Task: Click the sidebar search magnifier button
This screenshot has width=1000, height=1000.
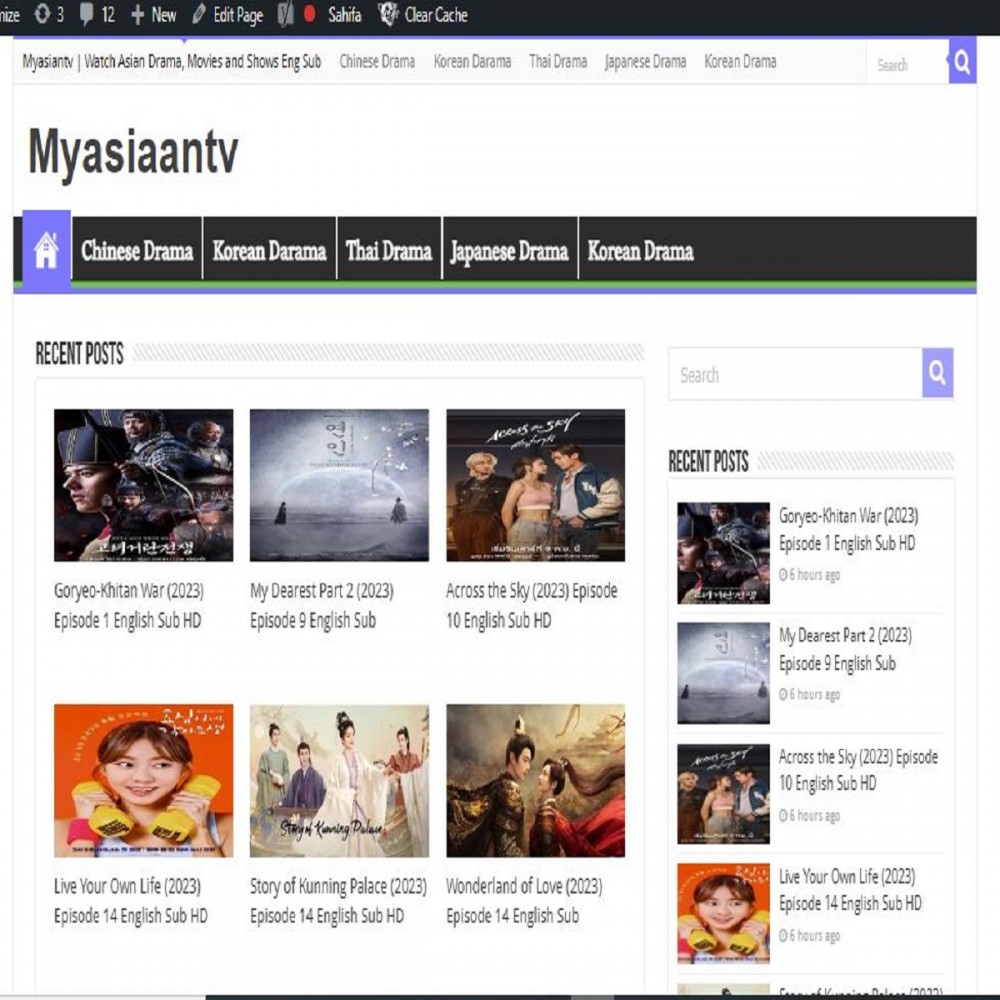Action: point(938,372)
